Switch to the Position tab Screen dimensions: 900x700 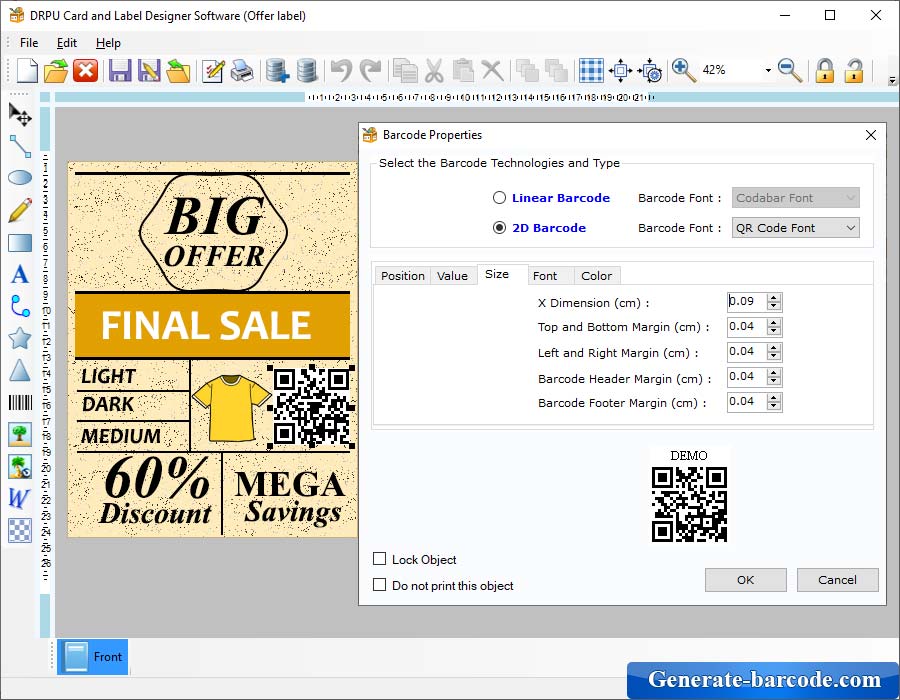click(x=402, y=276)
